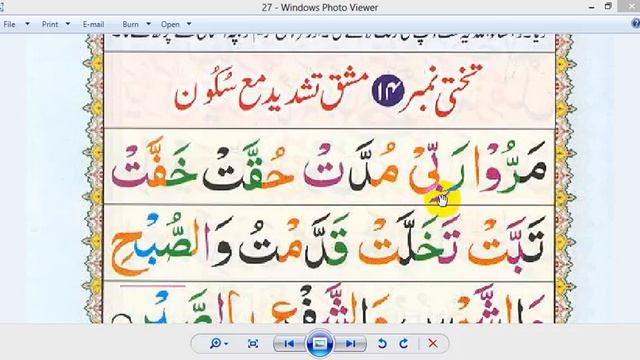Expand the File menu dropdown arrow
The image size is (640, 360).
click(27, 24)
